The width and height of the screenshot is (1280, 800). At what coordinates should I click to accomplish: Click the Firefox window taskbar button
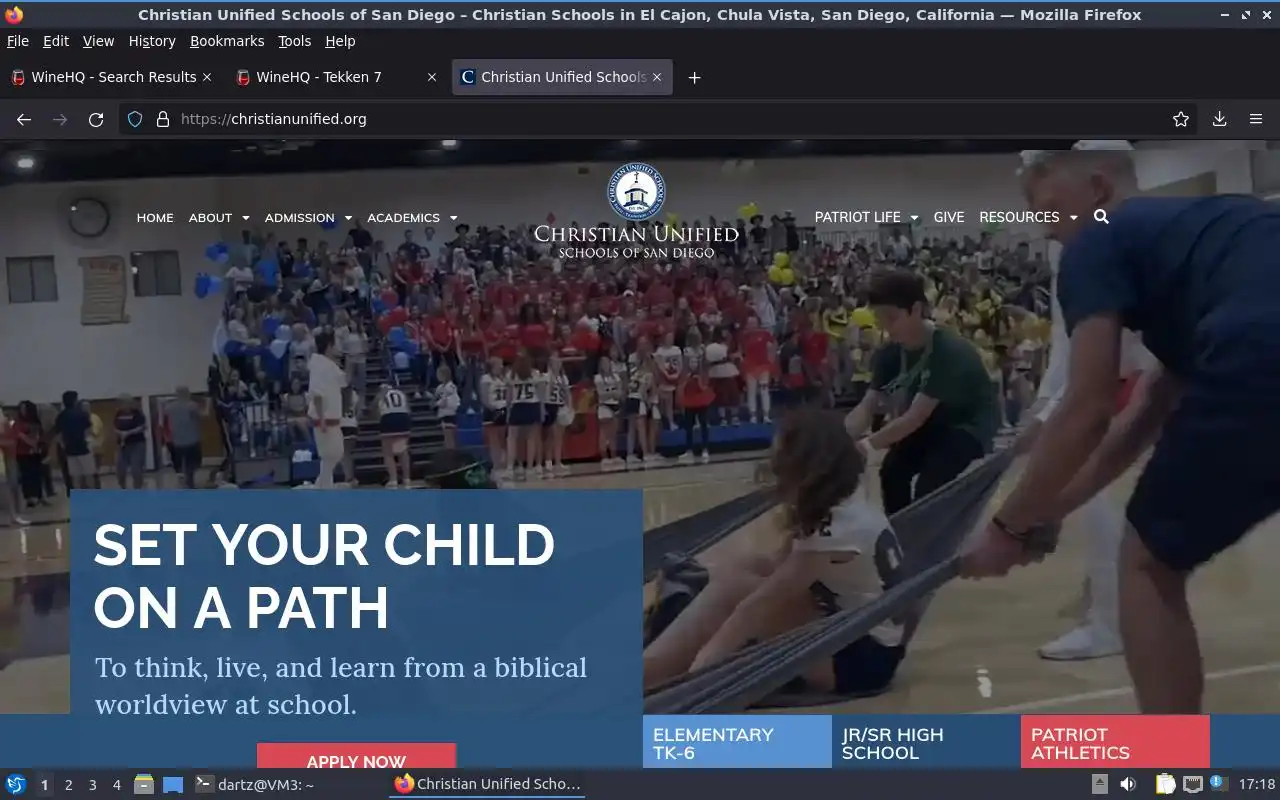pyautogui.click(x=487, y=785)
